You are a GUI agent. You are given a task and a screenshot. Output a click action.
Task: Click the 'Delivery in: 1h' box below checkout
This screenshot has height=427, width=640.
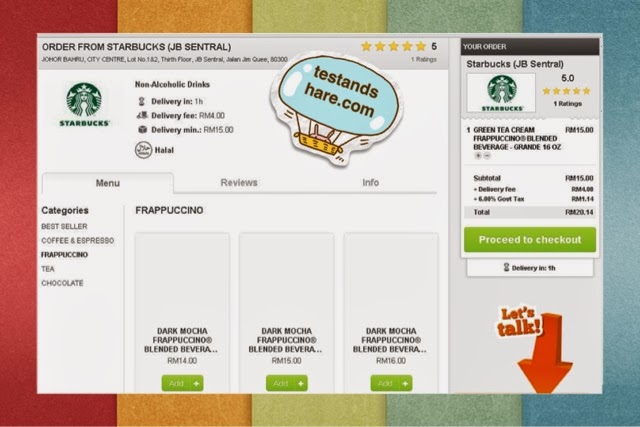530,268
